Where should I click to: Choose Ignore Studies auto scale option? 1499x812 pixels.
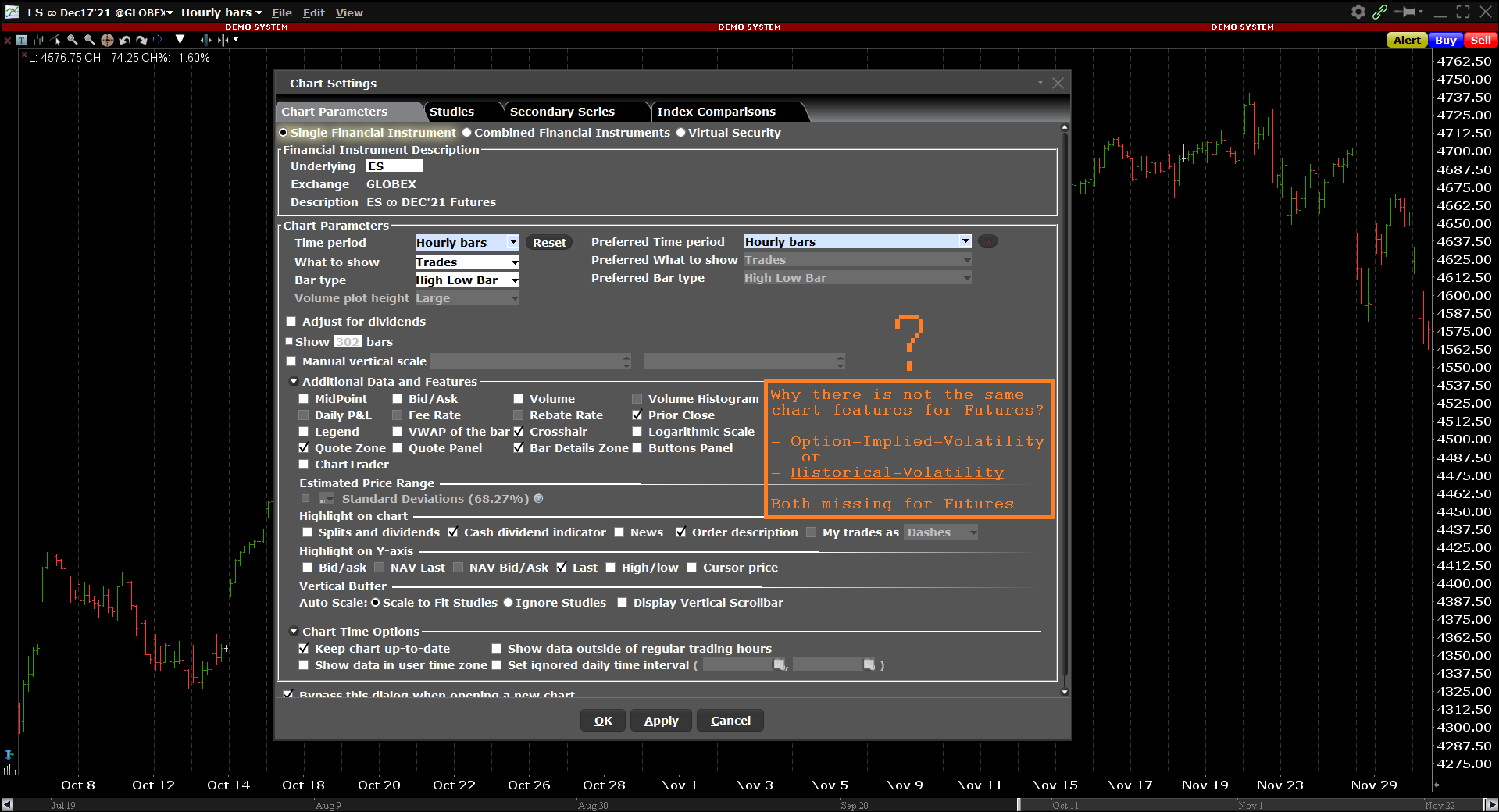coord(508,602)
